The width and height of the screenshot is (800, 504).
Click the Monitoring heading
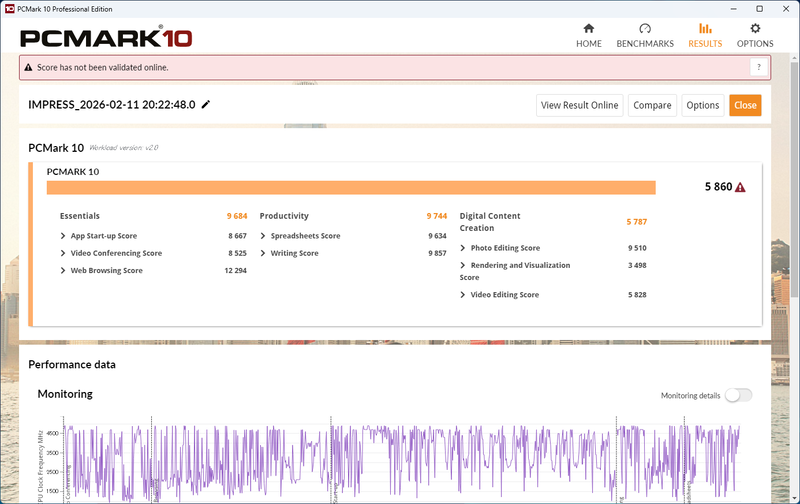pyautogui.click(x=65, y=394)
